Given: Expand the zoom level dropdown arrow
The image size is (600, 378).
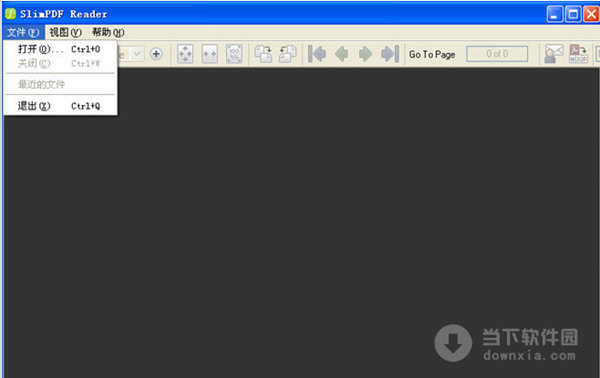Looking at the screenshot, I should (137, 54).
